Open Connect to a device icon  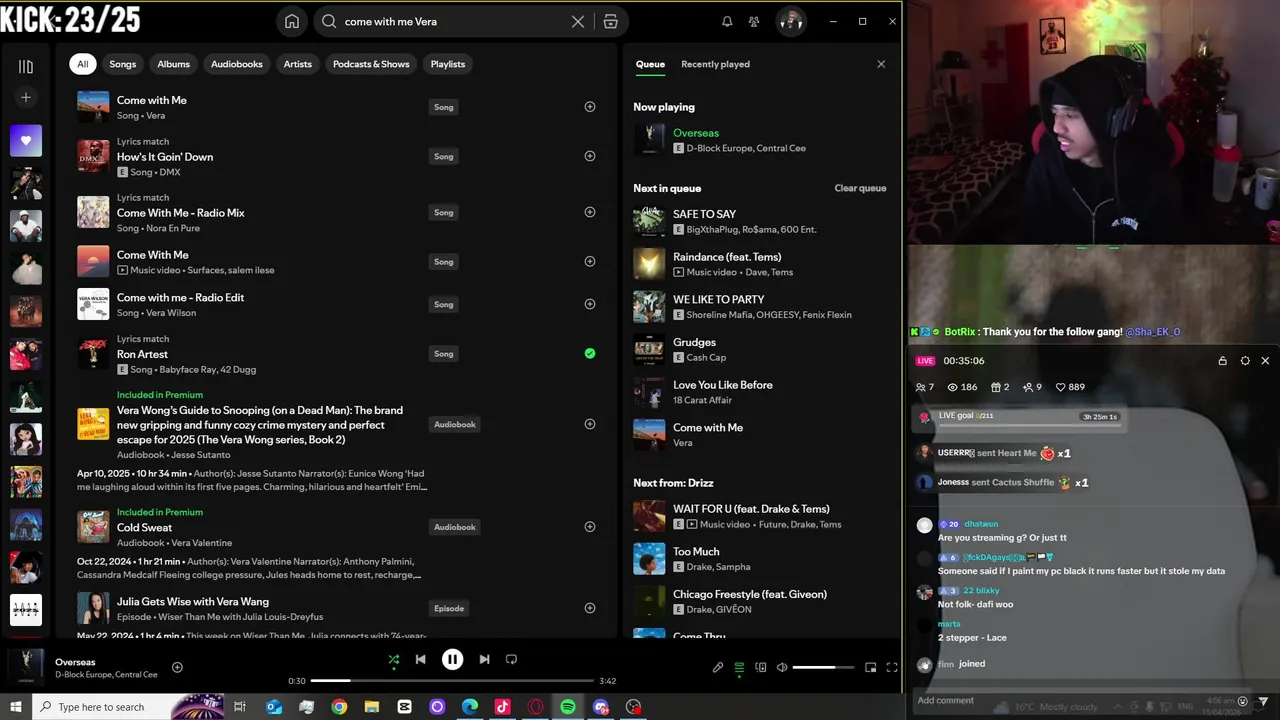pyautogui.click(x=761, y=667)
